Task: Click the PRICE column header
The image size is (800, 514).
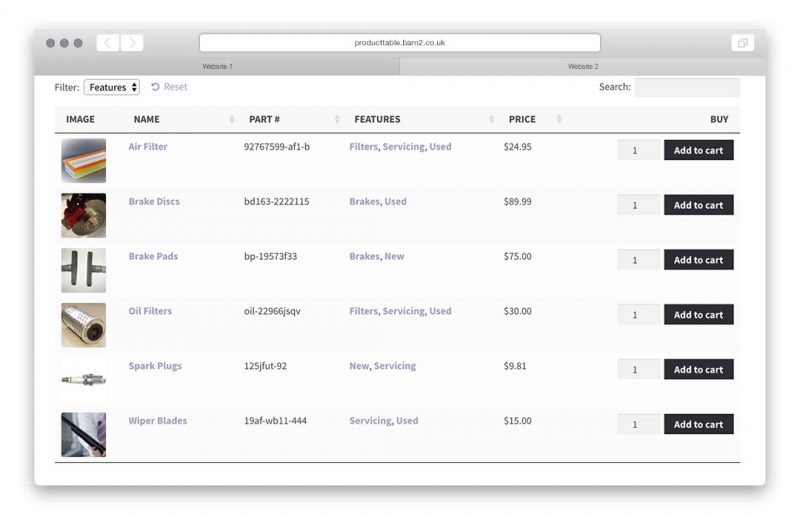Action: point(522,119)
